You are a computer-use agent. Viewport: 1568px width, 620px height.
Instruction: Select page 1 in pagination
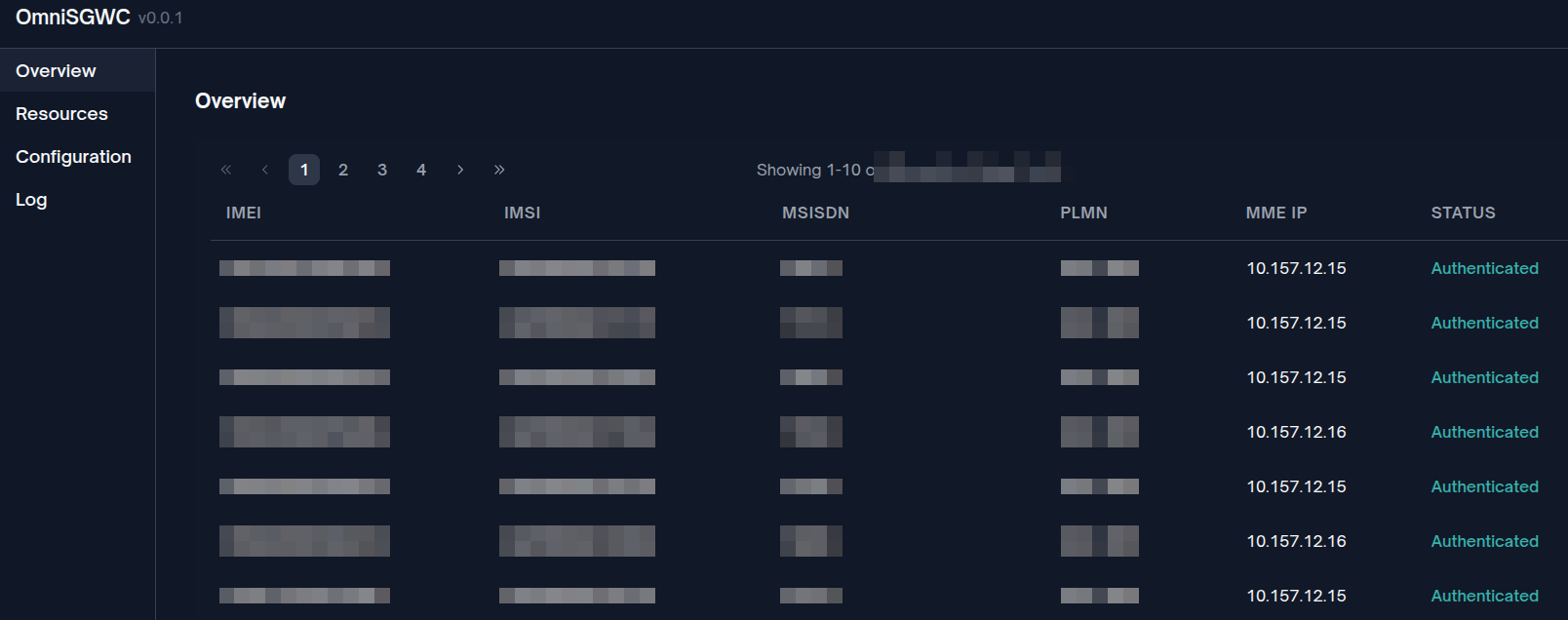(x=304, y=170)
